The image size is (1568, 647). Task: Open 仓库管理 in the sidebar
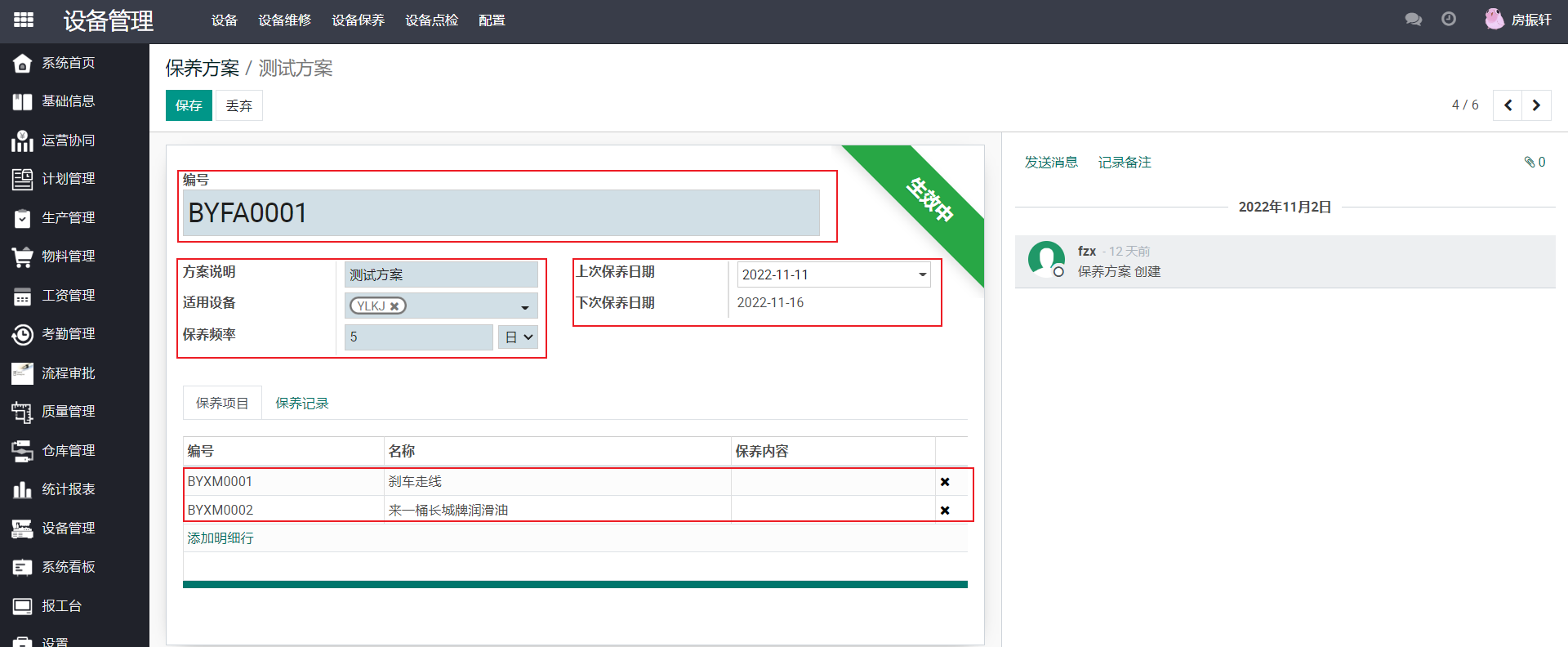tap(69, 450)
